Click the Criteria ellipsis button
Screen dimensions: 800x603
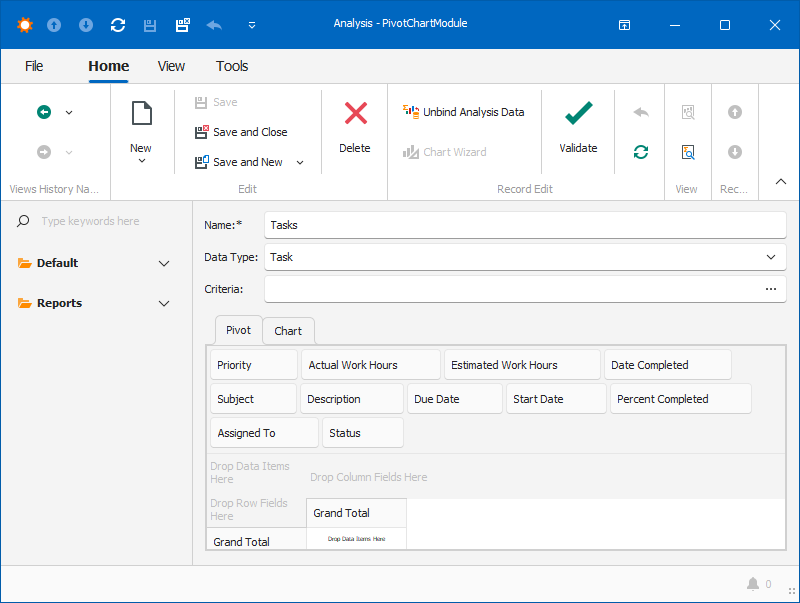tap(770, 289)
